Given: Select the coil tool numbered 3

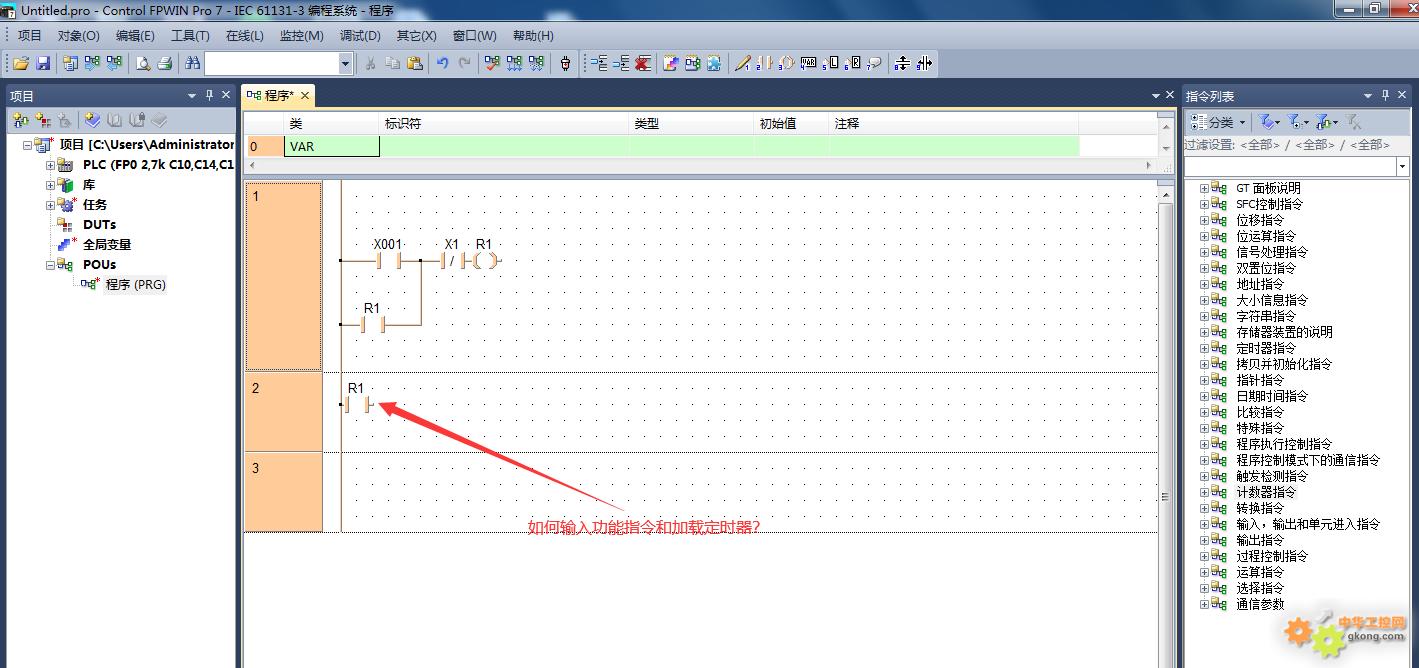Looking at the screenshot, I should [x=787, y=63].
